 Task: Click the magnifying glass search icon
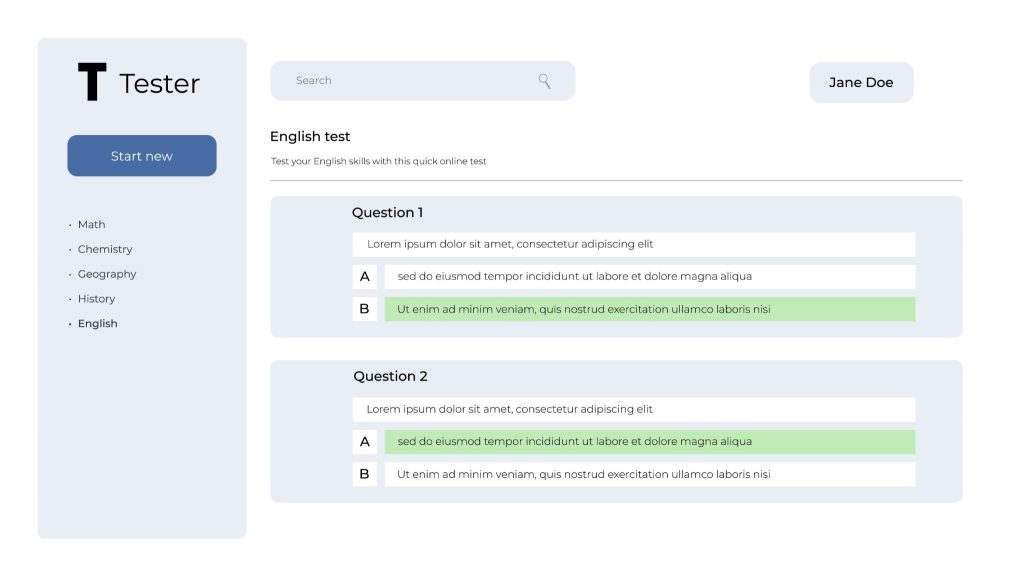(x=544, y=81)
